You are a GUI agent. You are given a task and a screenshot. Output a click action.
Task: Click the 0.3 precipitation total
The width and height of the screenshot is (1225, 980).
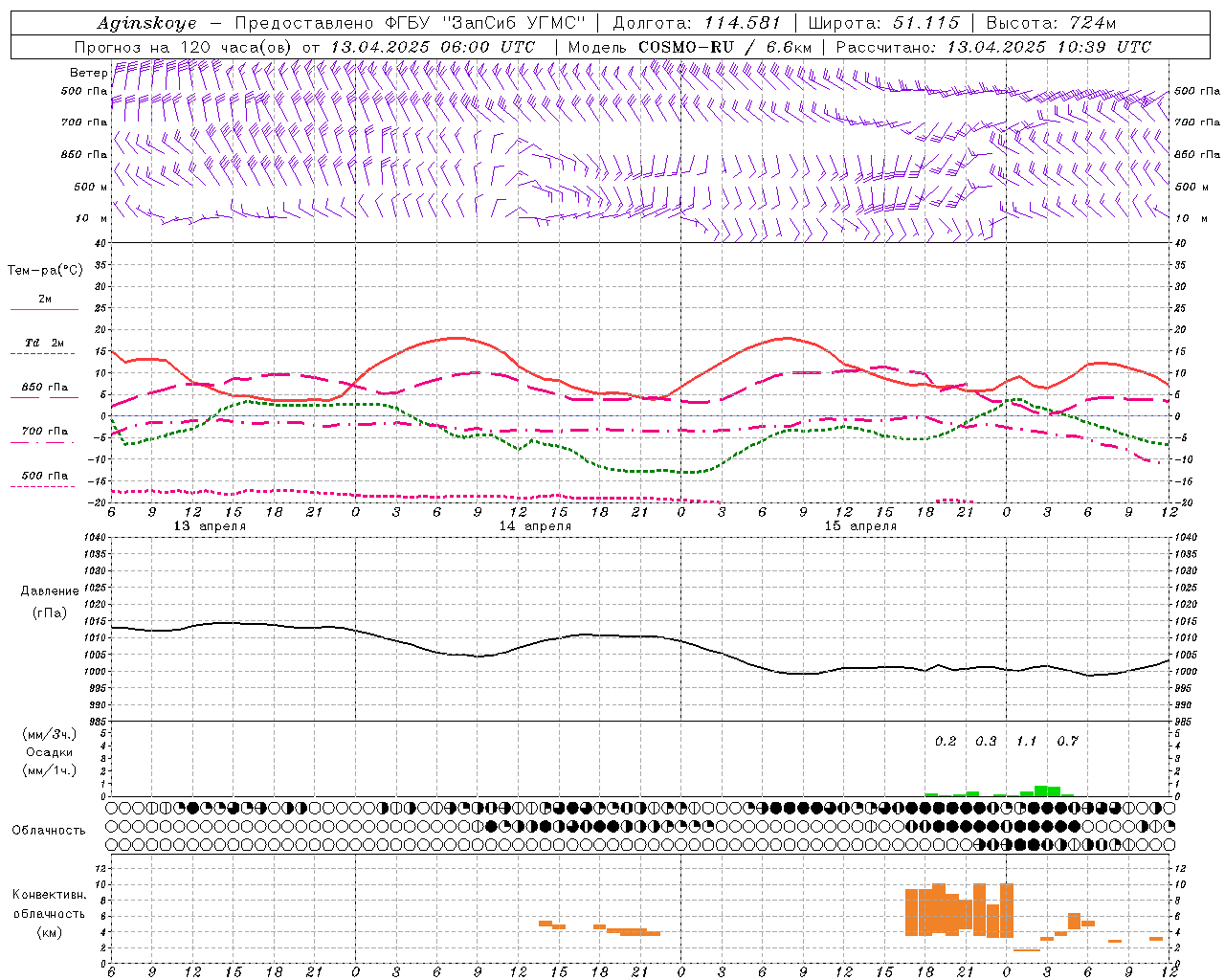[x=986, y=742]
